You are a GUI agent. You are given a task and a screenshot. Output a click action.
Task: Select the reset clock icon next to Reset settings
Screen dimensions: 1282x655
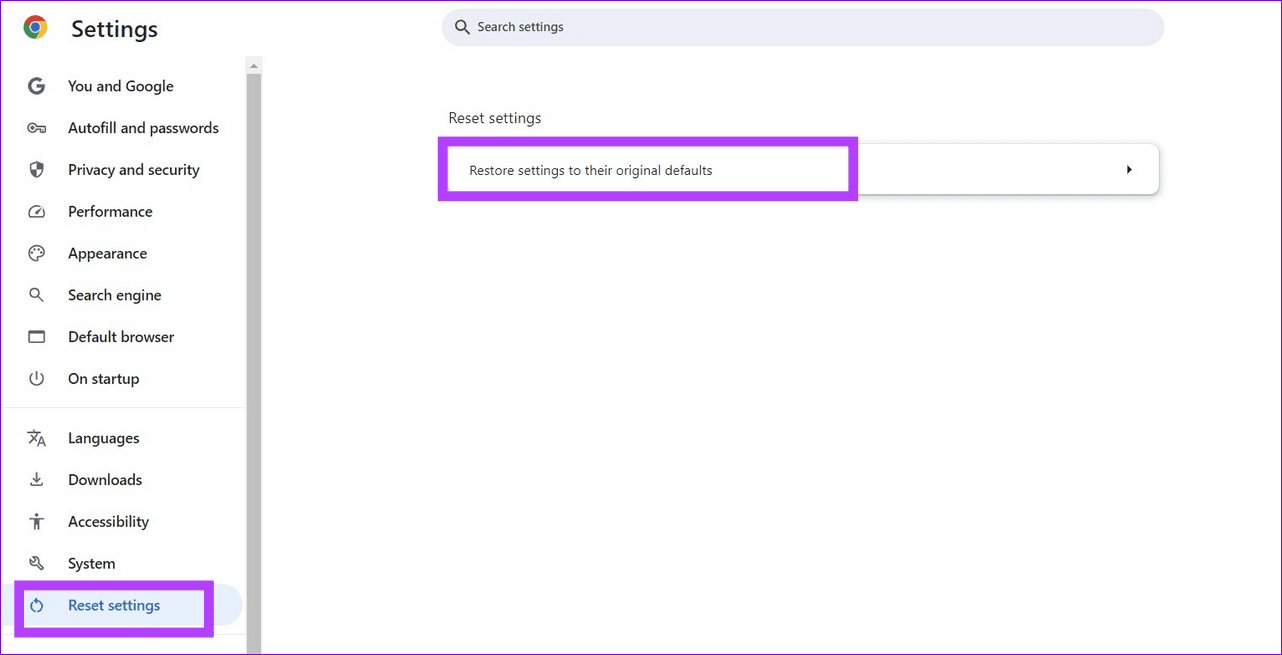click(x=36, y=605)
